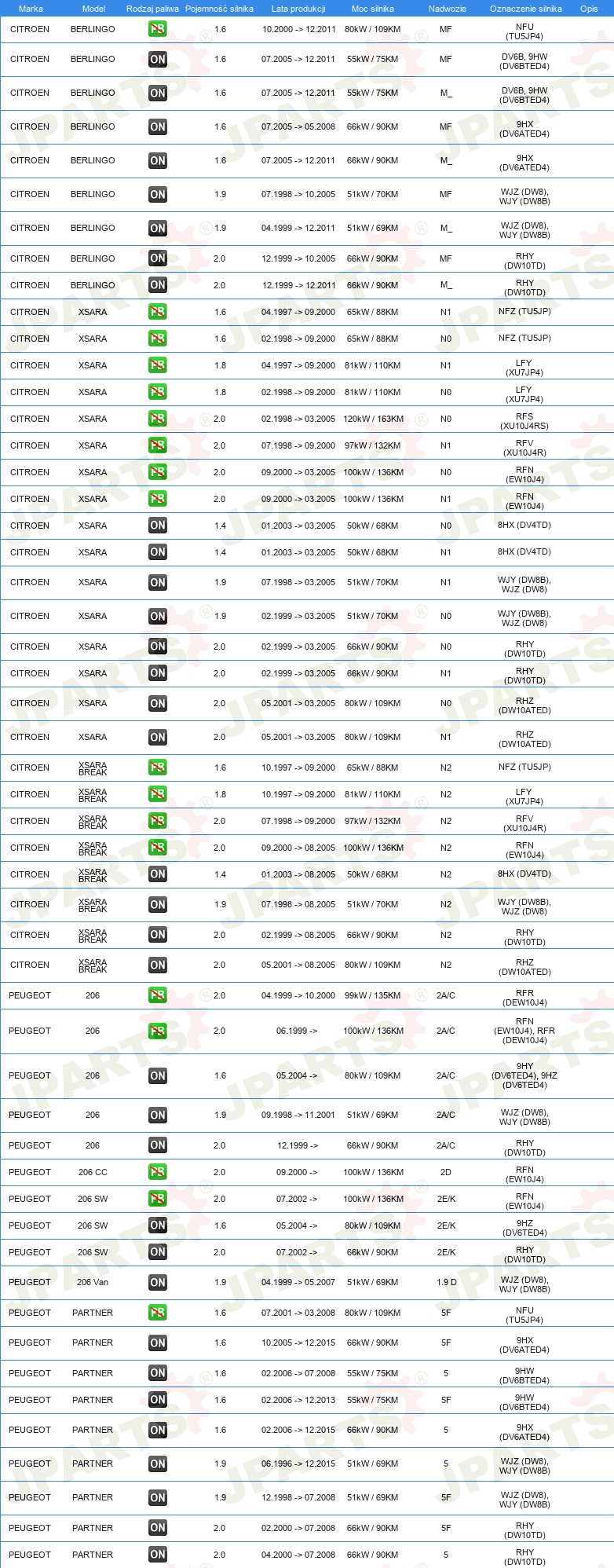This screenshot has width=614, height=1568.
Task: Click the ON icon in the Peugeot 206 Van row
Action: tap(158, 1282)
